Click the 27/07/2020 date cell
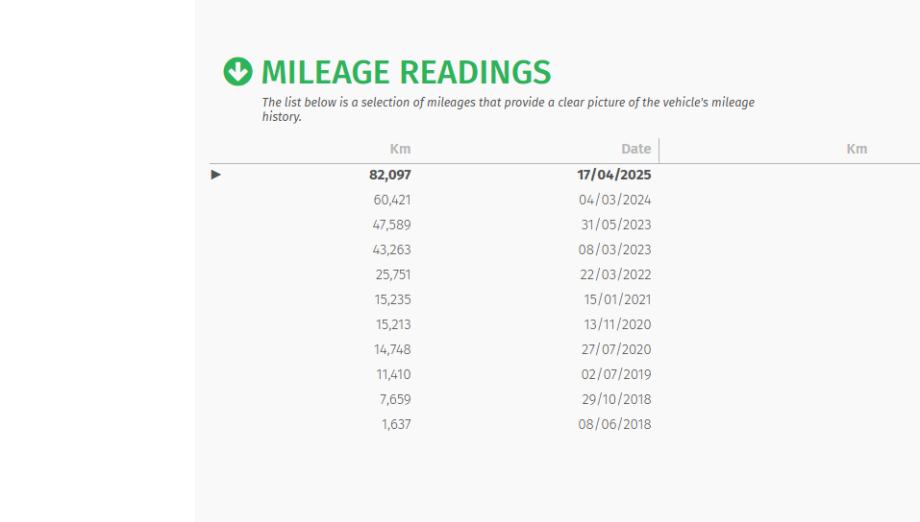 point(615,350)
